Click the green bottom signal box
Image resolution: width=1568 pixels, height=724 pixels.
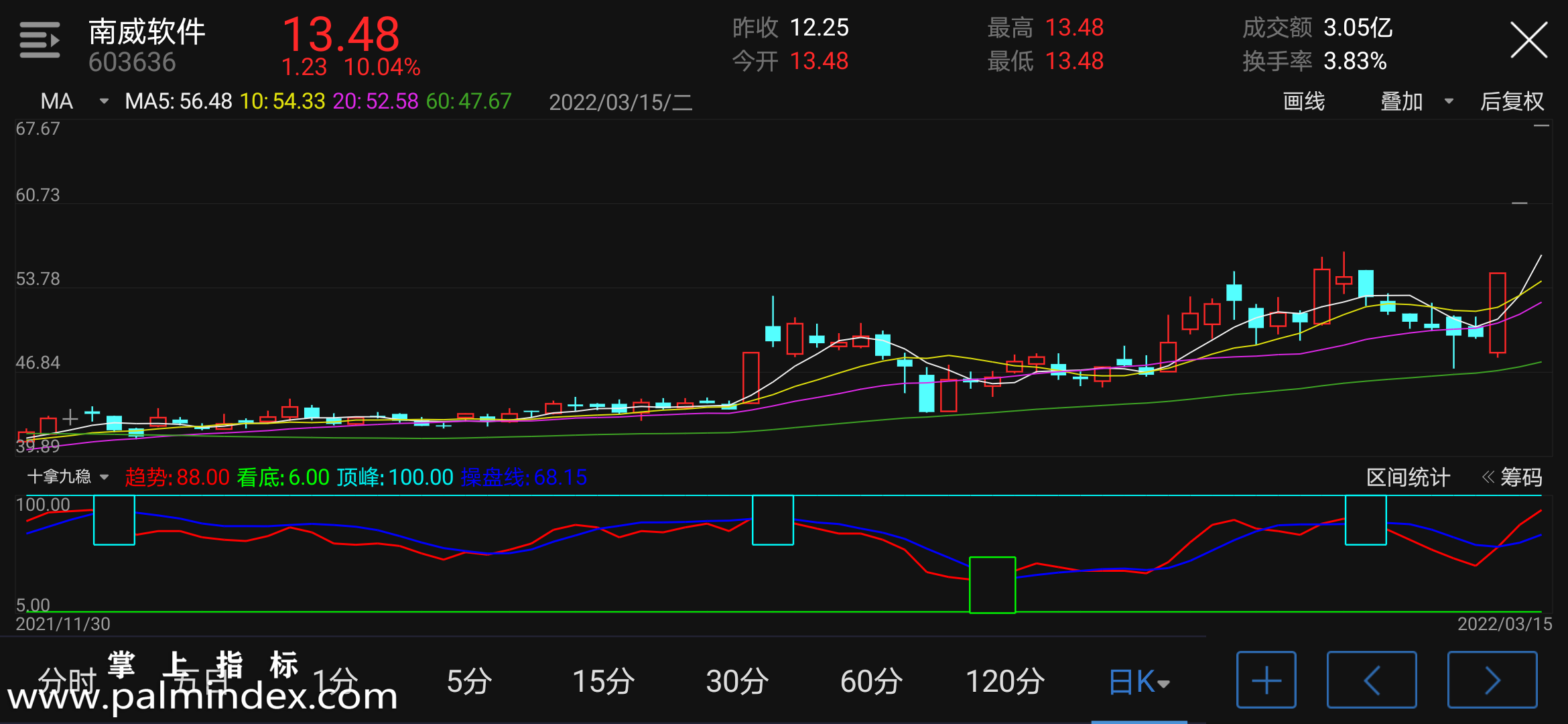click(x=992, y=585)
